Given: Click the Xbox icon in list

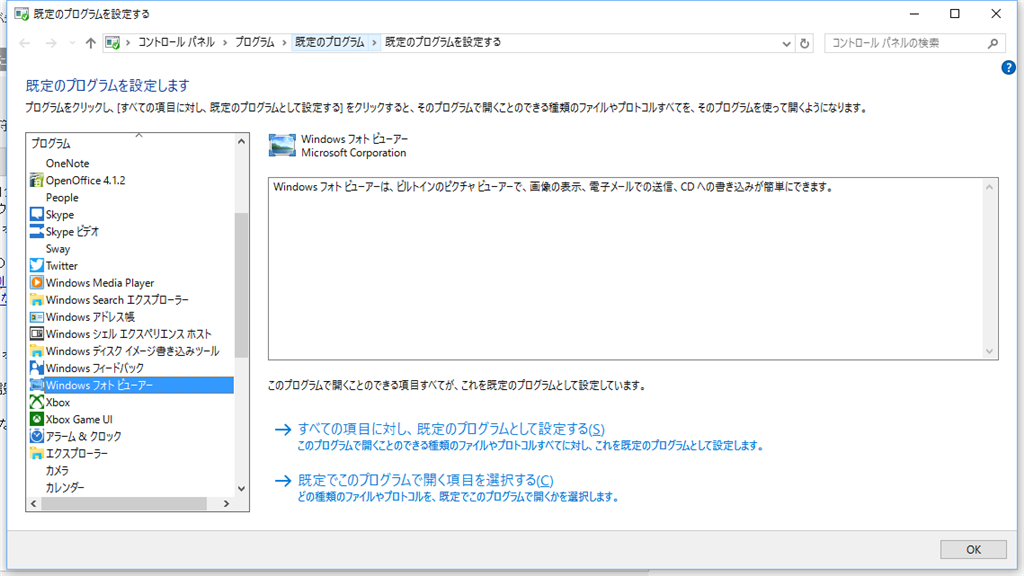Looking at the screenshot, I should click(37, 402).
